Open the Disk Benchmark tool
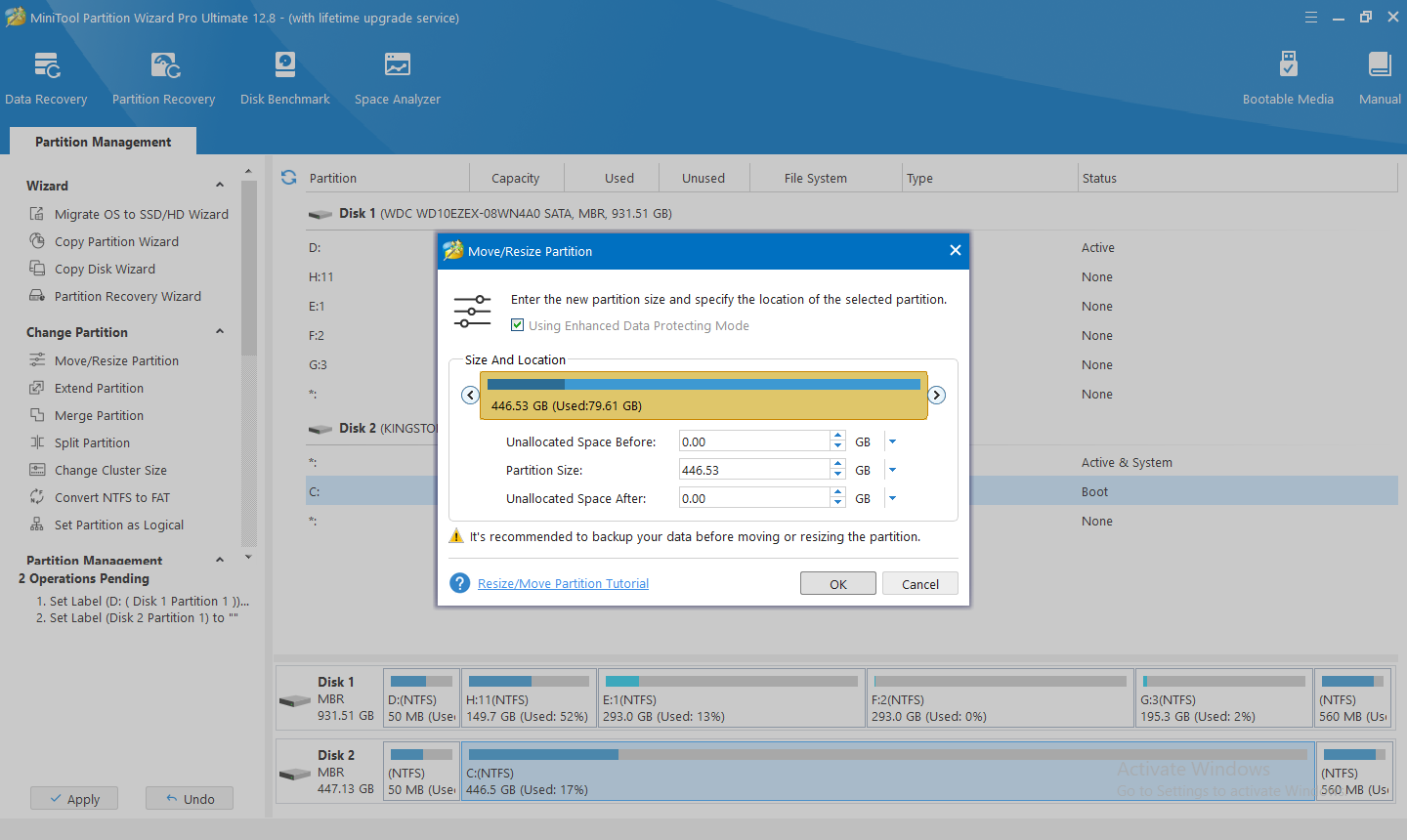This screenshot has width=1407, height=840. pos(285,78)
